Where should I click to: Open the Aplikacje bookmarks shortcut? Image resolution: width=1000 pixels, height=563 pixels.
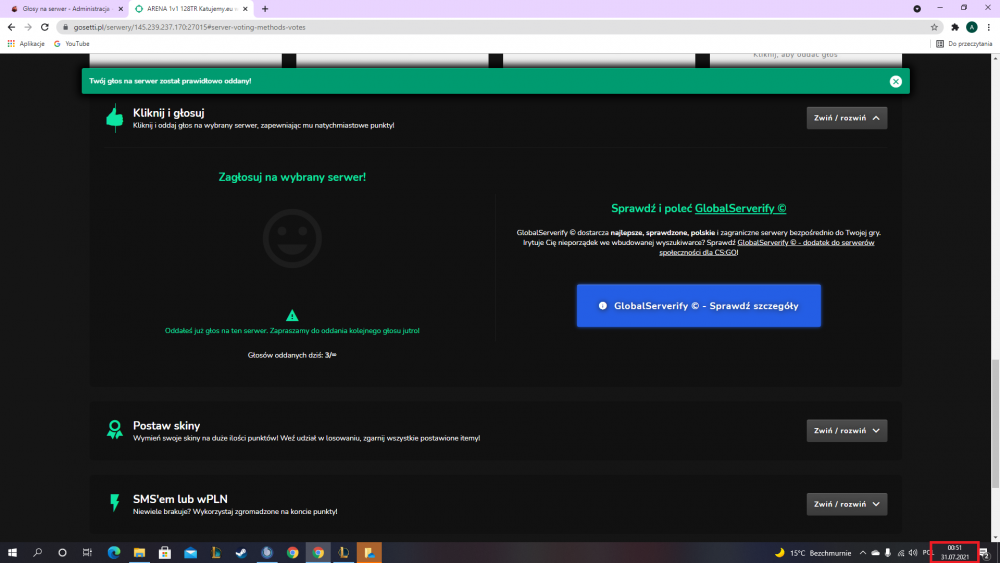pos(26,44)
